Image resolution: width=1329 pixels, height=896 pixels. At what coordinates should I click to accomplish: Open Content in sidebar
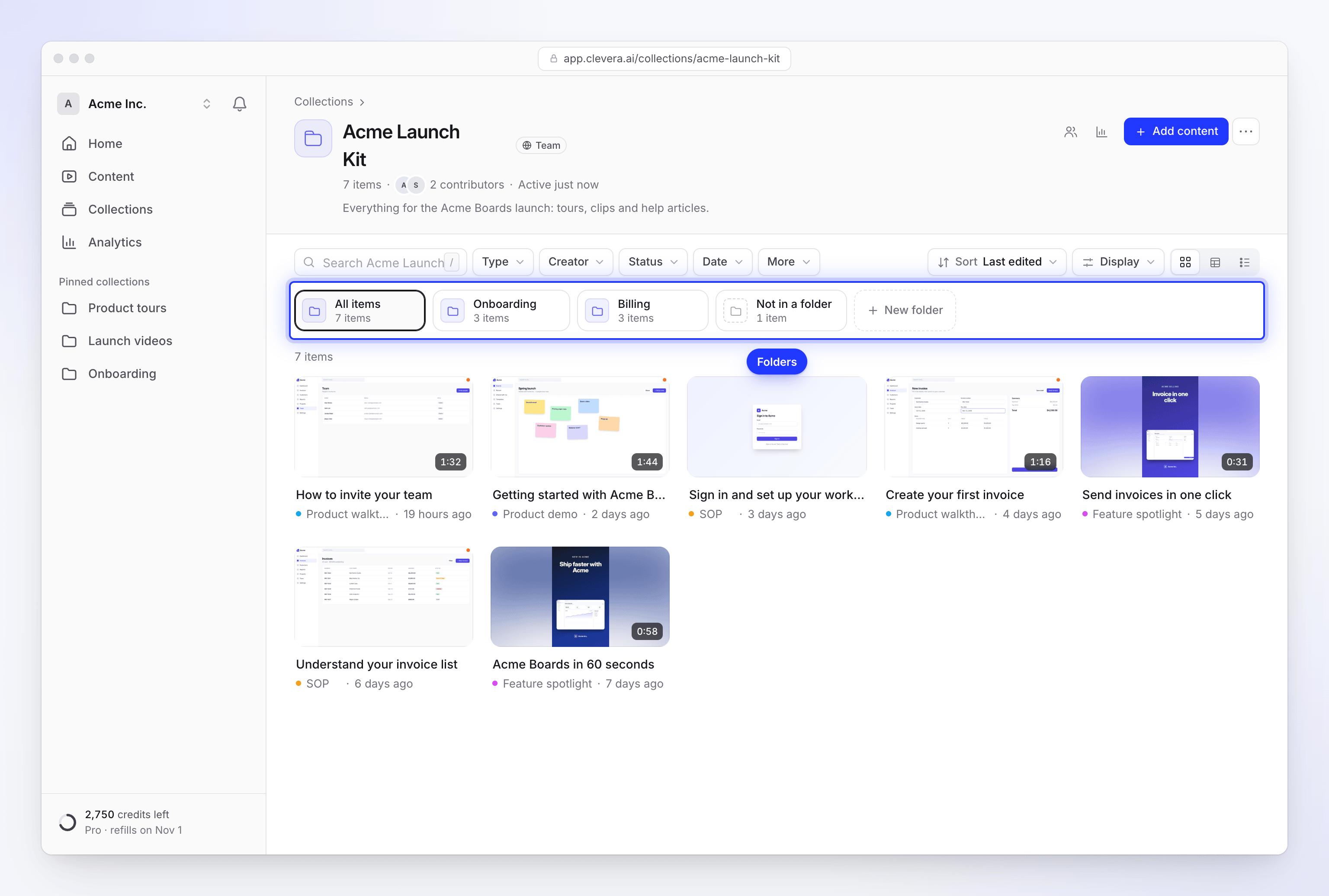(x=153, y=176)
